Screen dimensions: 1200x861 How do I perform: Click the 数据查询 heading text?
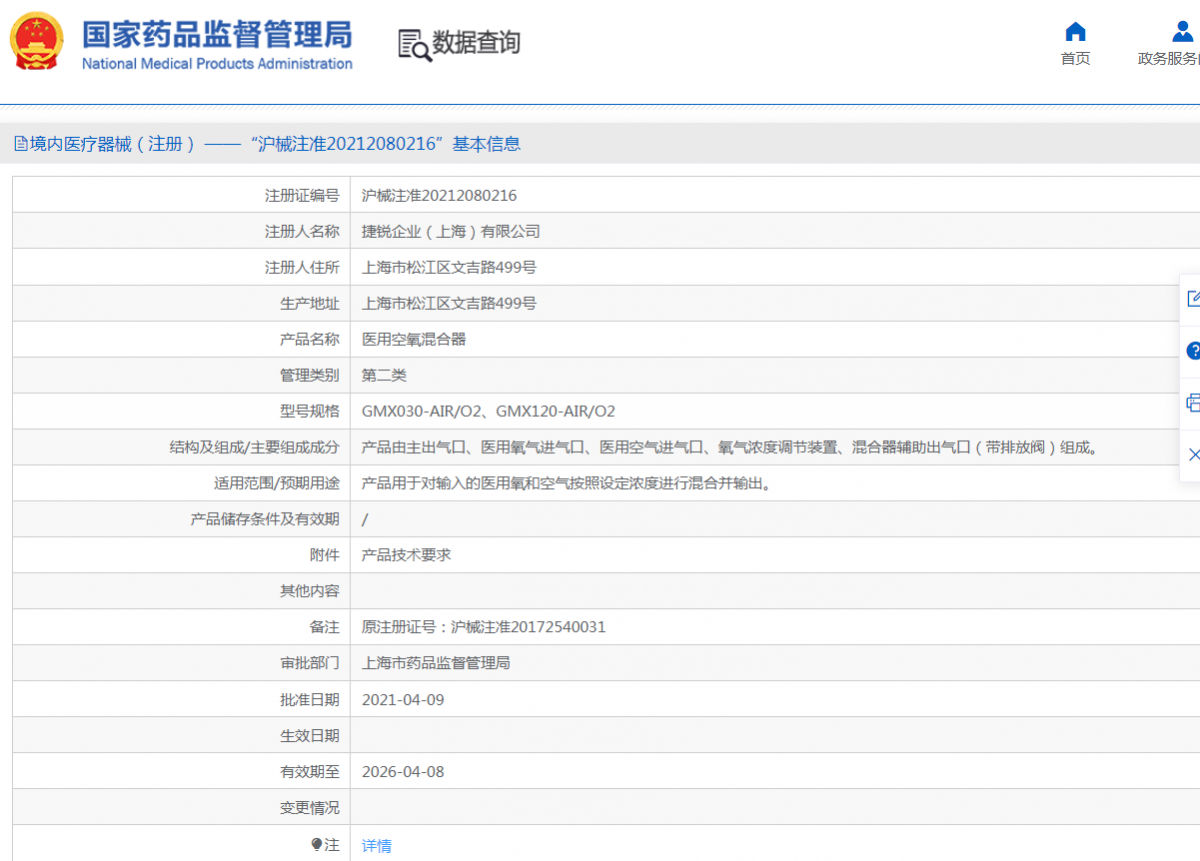point(476,43)
